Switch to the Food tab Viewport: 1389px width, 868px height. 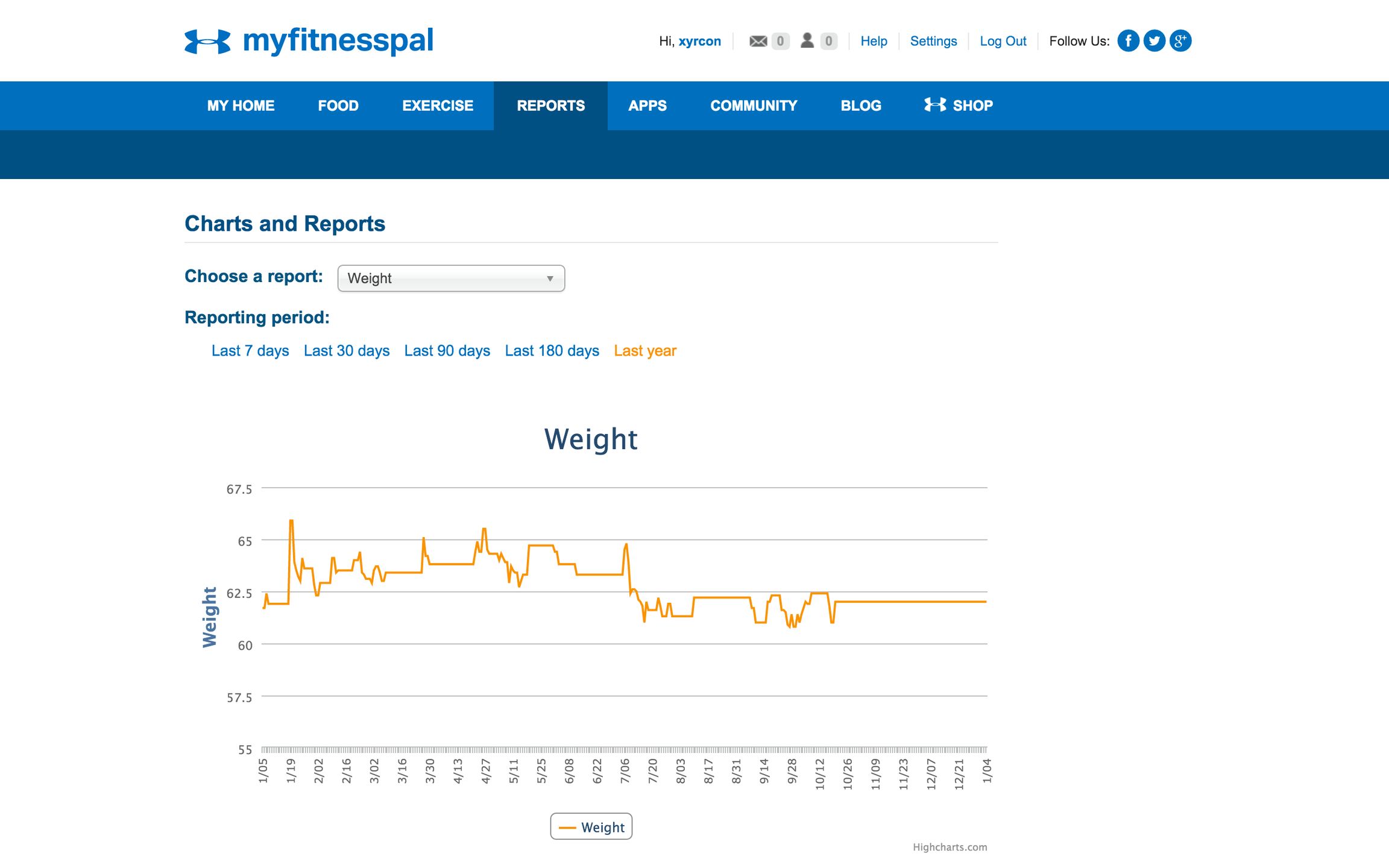[x=338, y=105]
